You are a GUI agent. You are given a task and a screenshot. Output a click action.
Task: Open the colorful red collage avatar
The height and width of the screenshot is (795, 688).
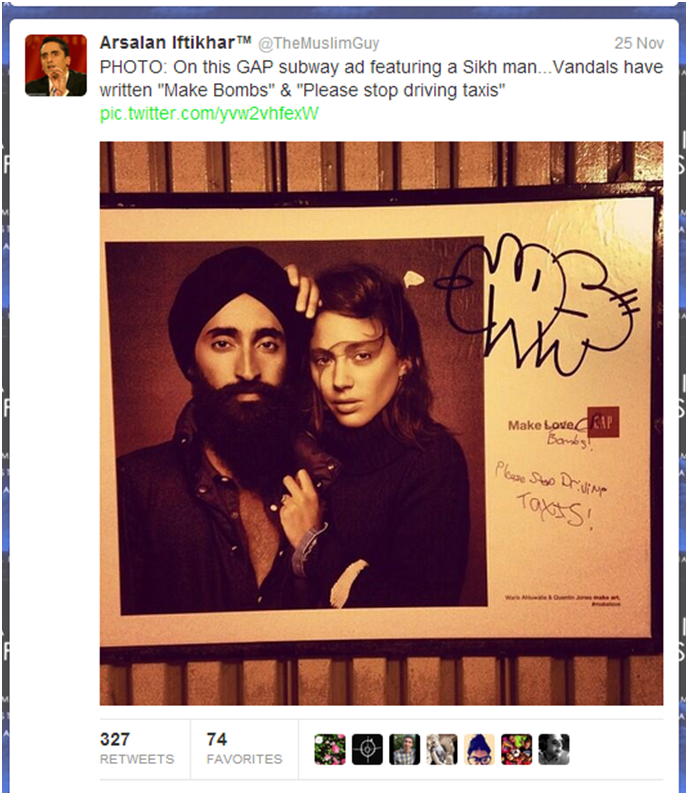tap(517, 749)
